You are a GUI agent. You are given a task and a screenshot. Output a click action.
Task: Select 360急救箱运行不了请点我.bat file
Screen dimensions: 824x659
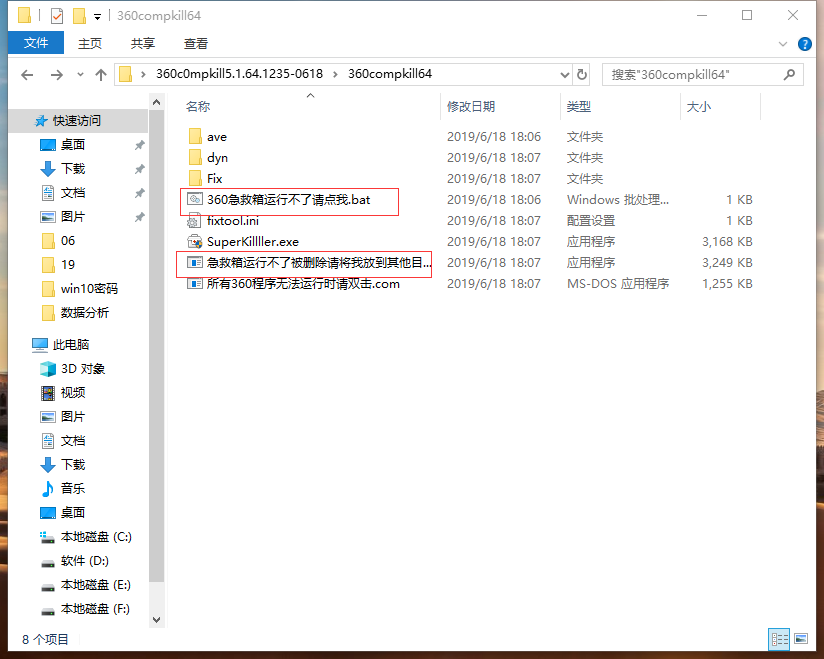(289, 200)
